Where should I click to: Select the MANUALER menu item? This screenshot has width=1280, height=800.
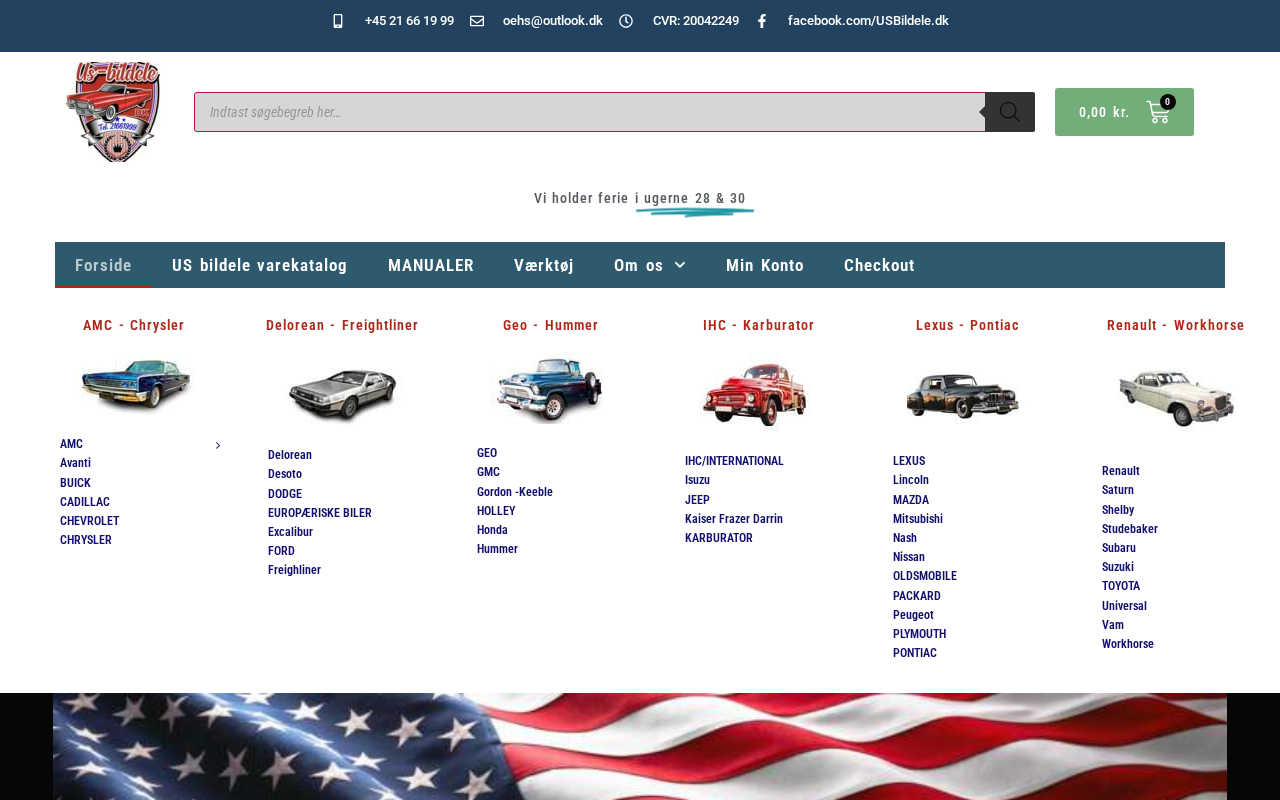(431, 265)
